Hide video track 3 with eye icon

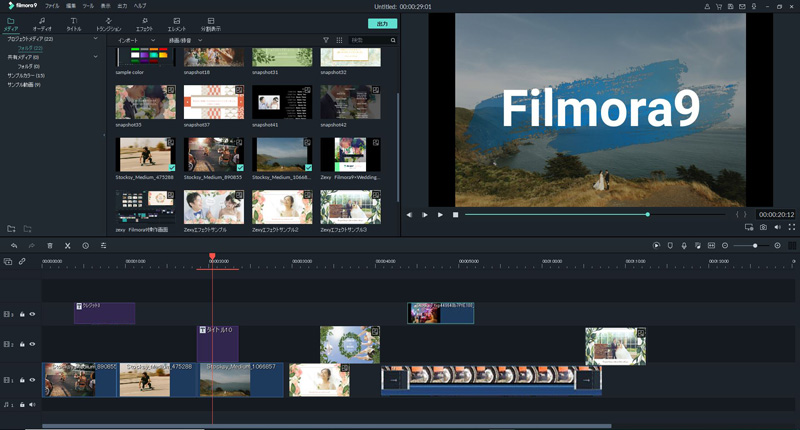32,314
